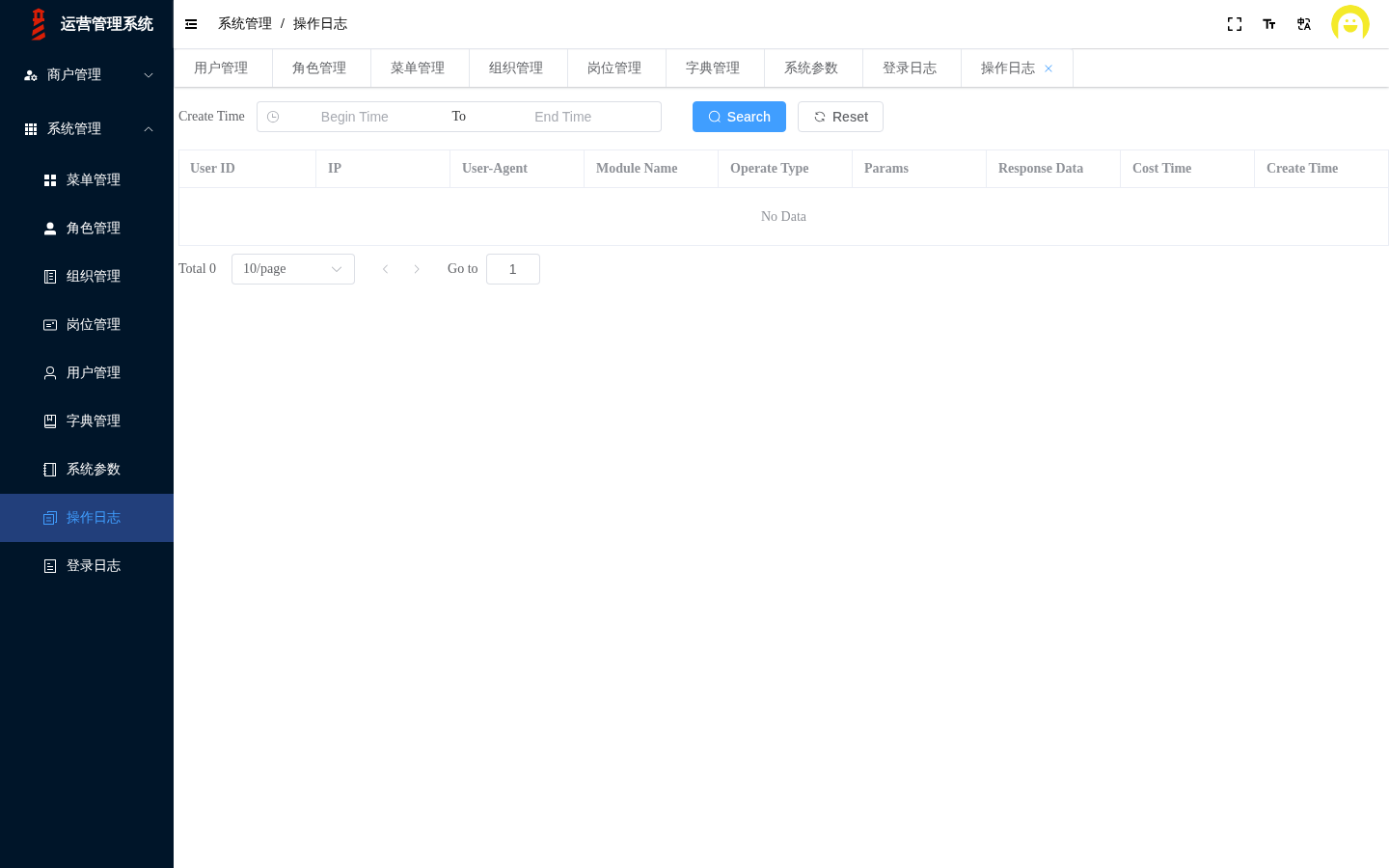The width and height of the screenshot is (1389, 868).
Task: Click the Go to page number field
Action: (513, 269)
